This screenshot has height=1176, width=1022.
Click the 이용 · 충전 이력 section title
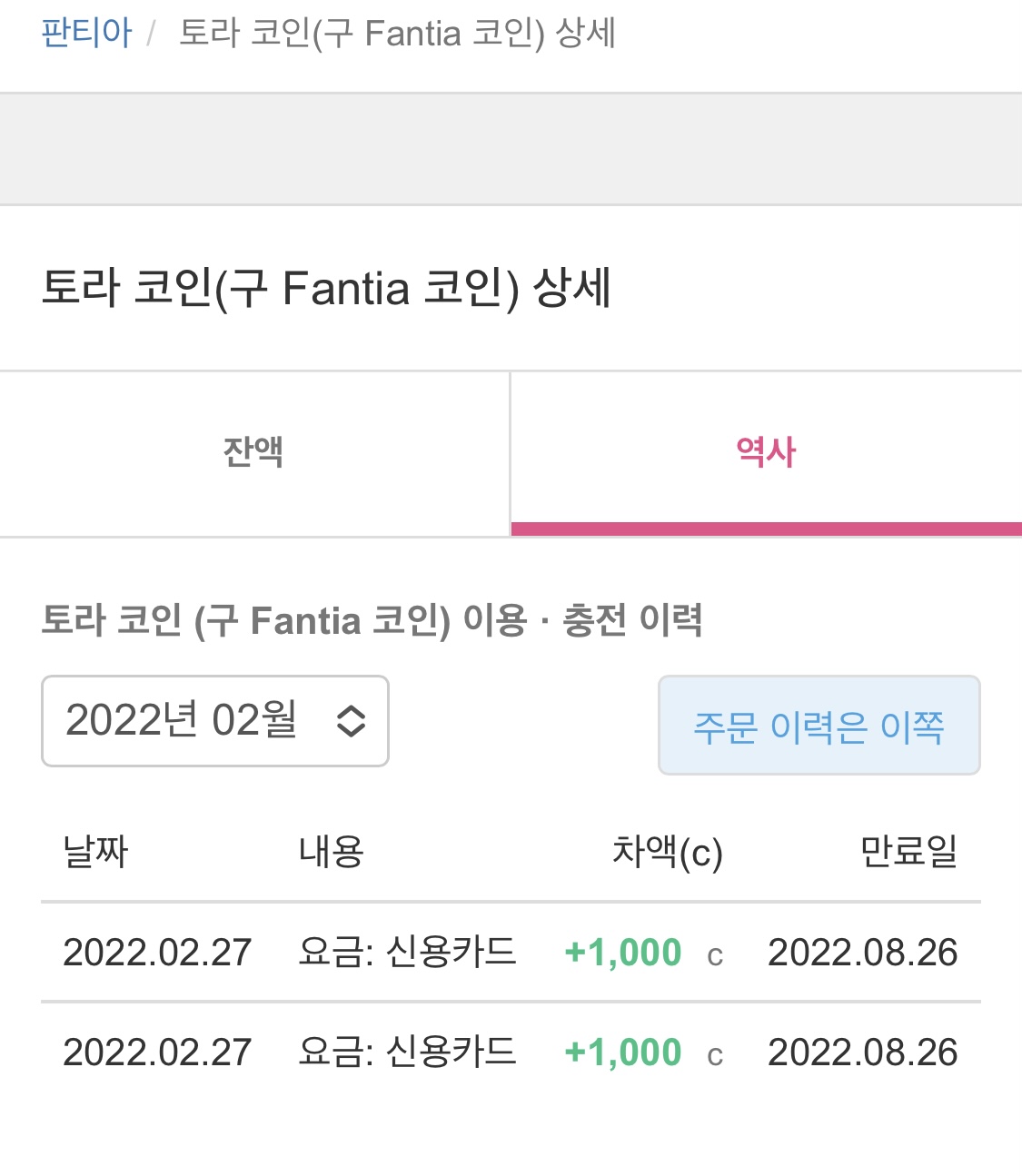[372, 621]
